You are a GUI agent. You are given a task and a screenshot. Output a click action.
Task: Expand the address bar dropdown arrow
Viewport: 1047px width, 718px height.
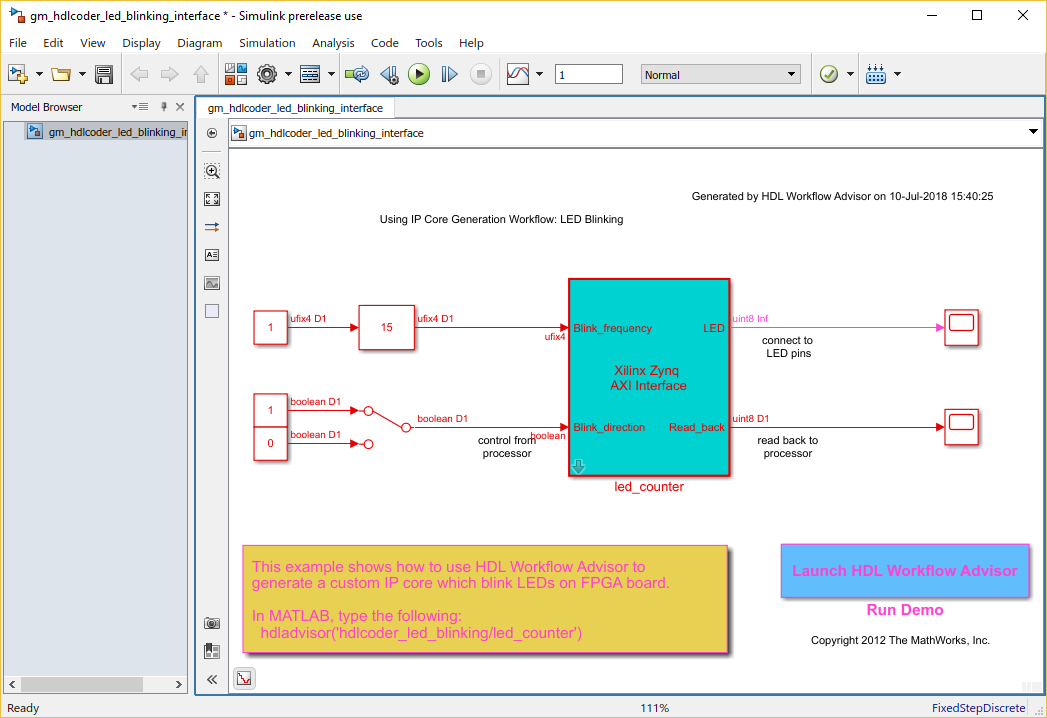pyautogui.click(x=1033, y=132)
